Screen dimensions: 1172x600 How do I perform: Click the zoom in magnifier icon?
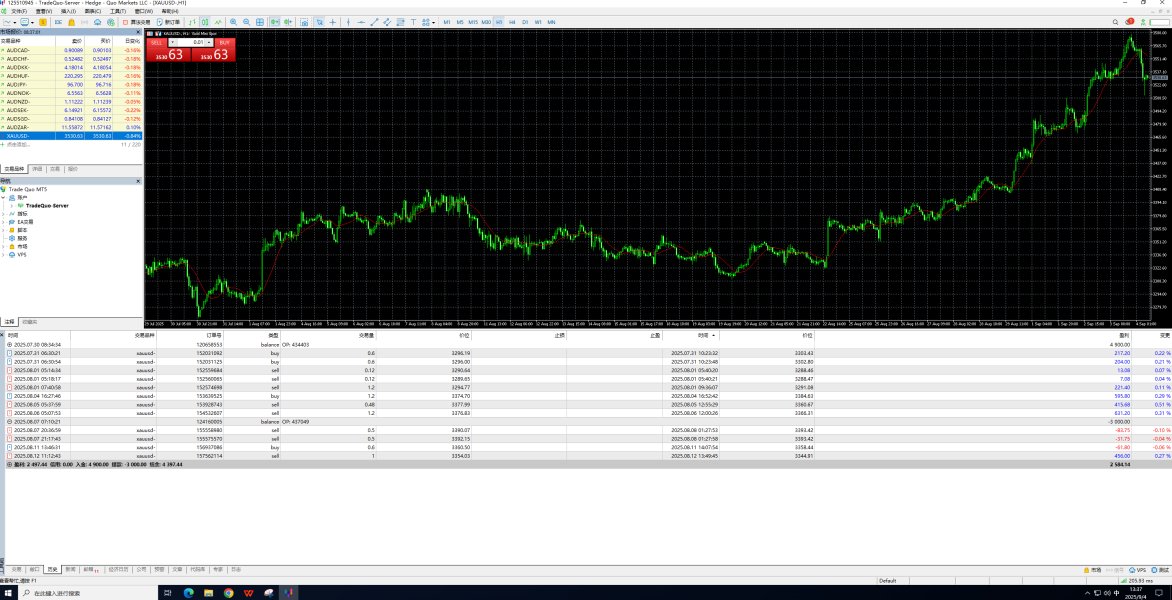click(x=233, y=21)
